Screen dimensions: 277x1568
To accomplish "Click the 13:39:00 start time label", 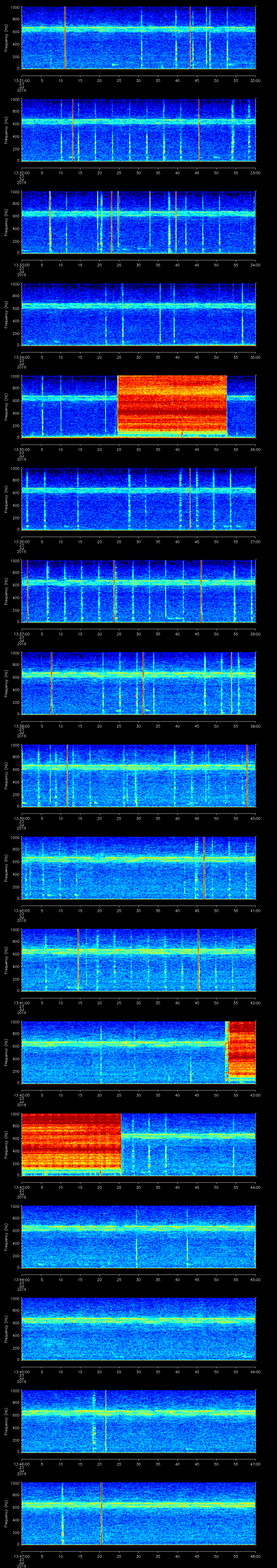I will [x=21, y=818].
